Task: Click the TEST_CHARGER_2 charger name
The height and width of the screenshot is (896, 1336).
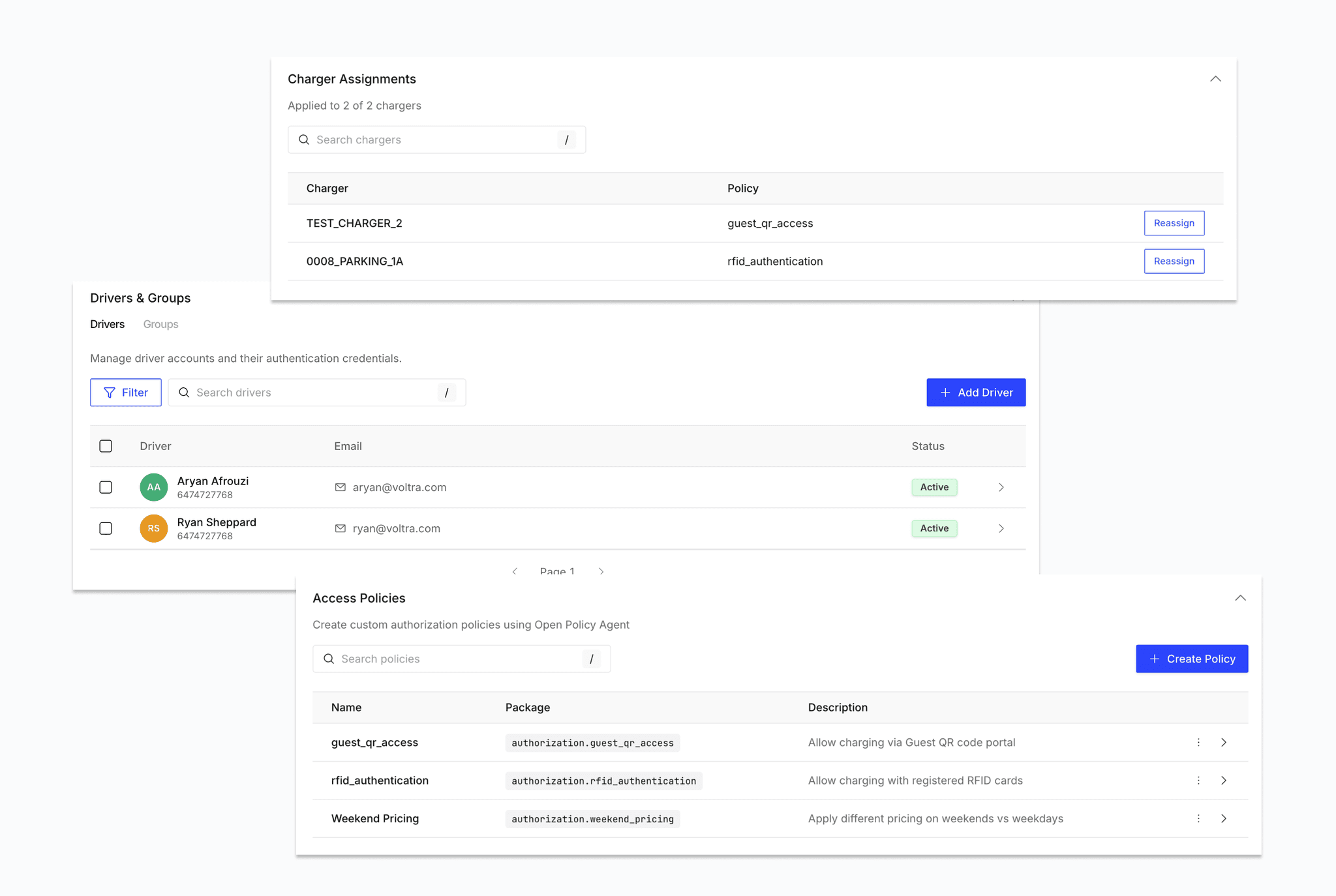Action: click(x=354, y=223)
